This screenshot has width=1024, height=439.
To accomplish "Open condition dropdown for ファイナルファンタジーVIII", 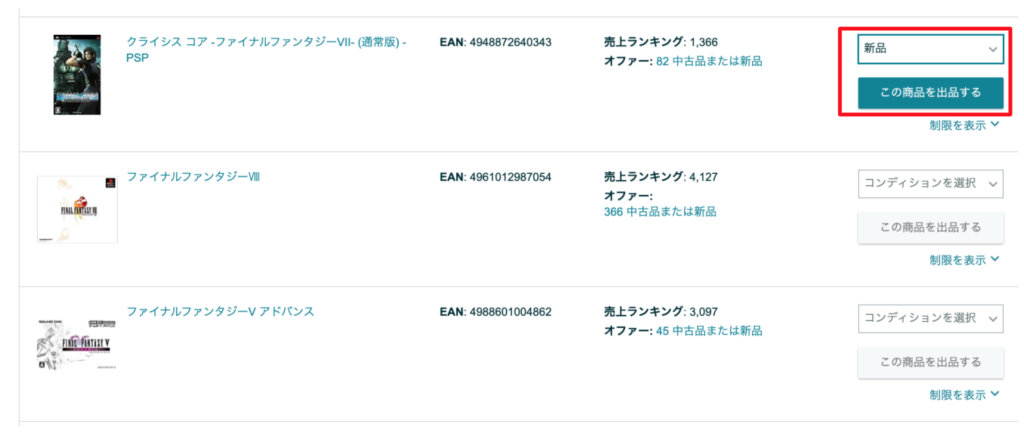I will click(930, 184).
